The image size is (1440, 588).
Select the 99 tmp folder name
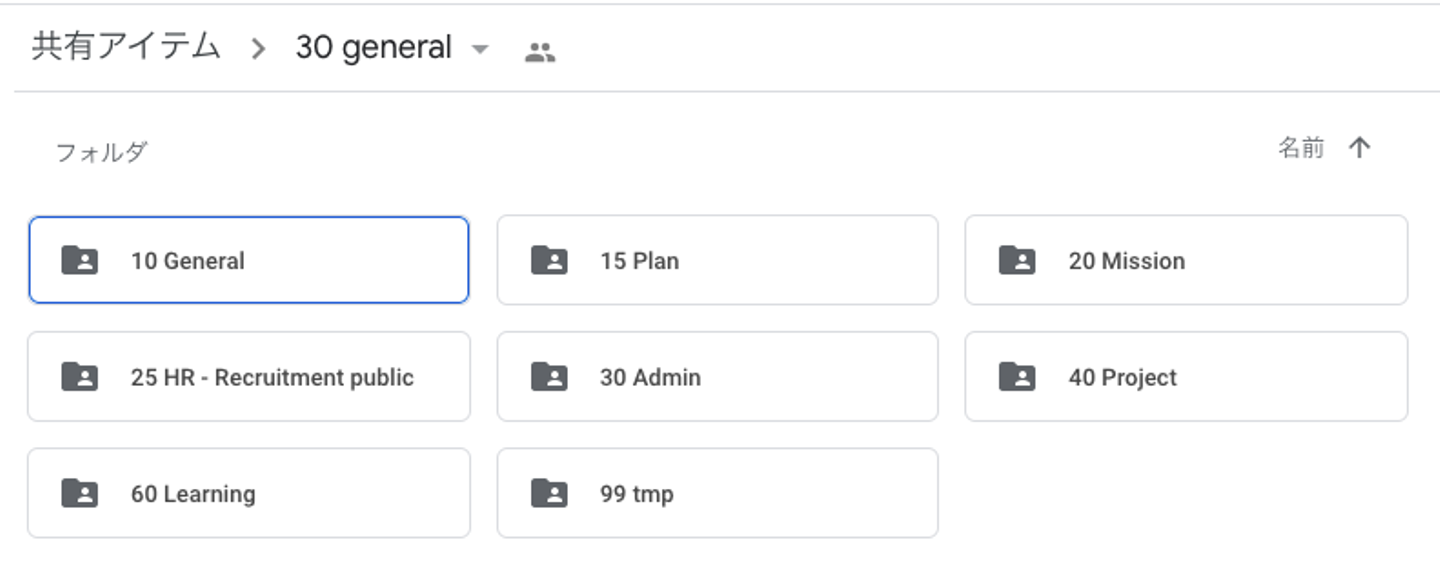(x=637, y=493)
